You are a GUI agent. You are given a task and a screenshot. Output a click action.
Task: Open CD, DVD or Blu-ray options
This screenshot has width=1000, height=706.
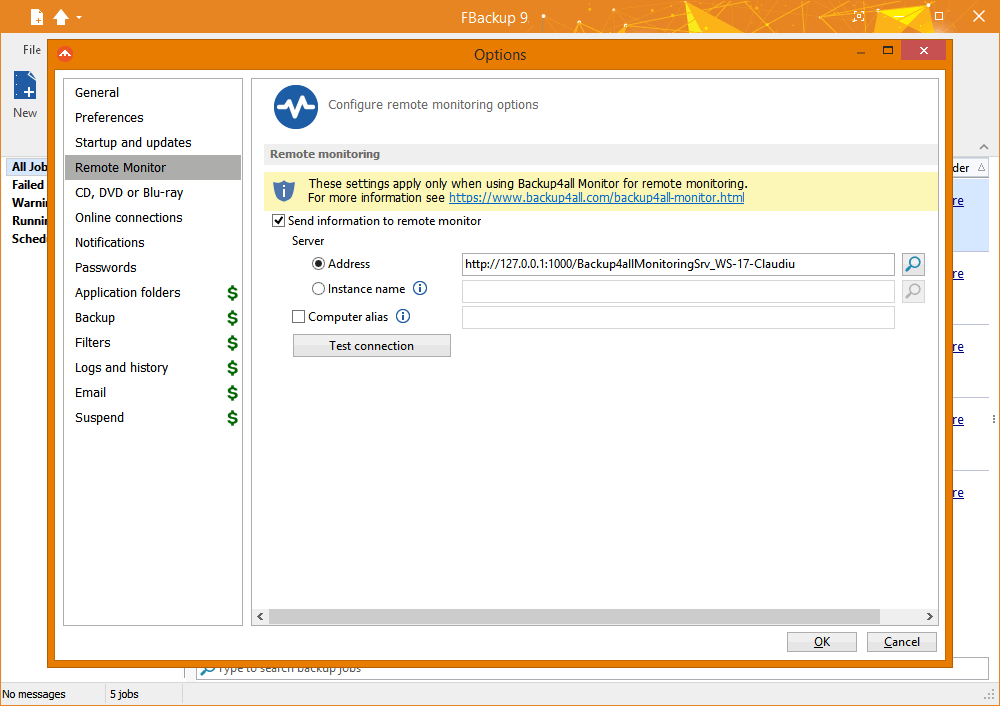153,193
